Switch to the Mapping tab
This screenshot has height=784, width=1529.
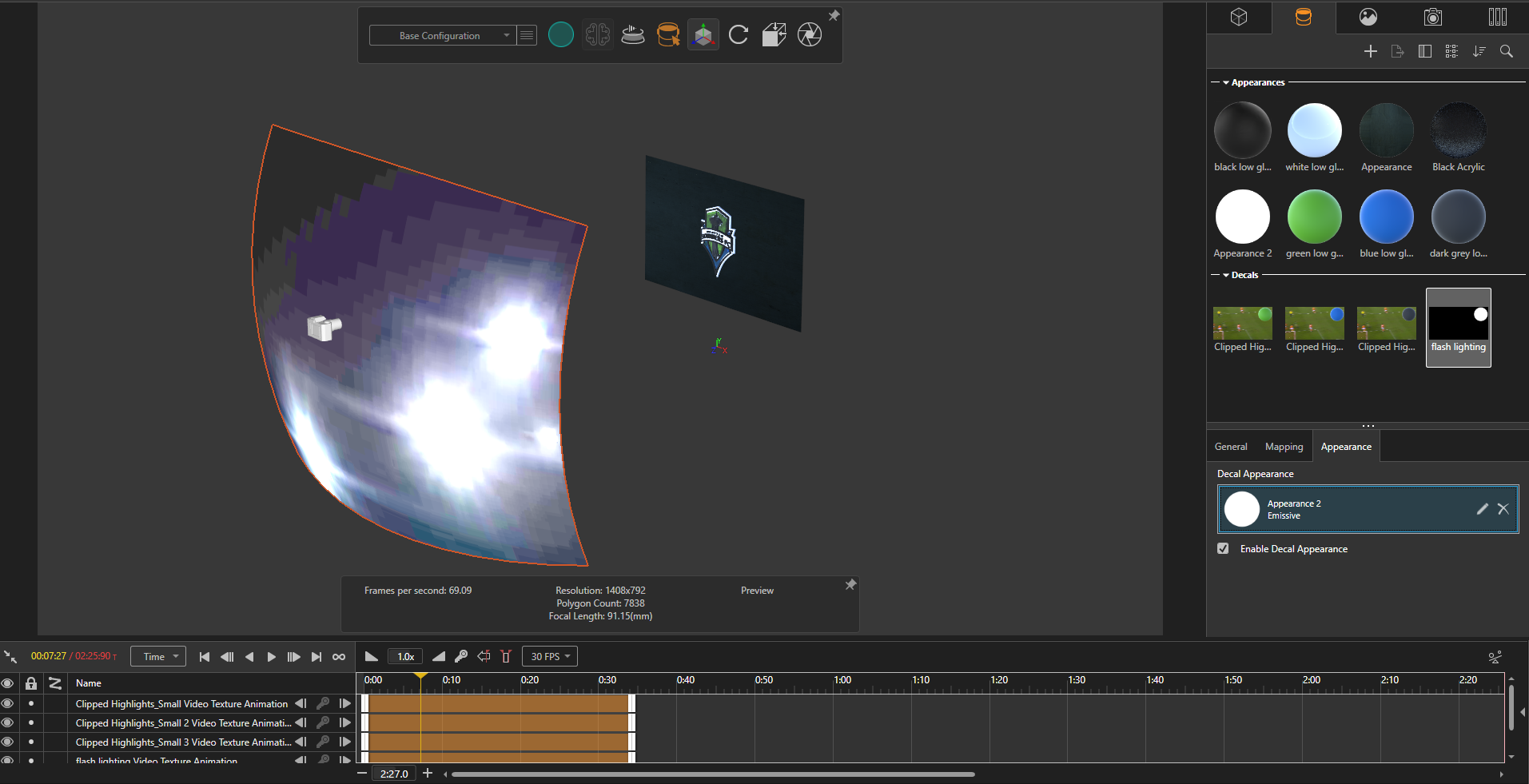tap(1284, 447)
